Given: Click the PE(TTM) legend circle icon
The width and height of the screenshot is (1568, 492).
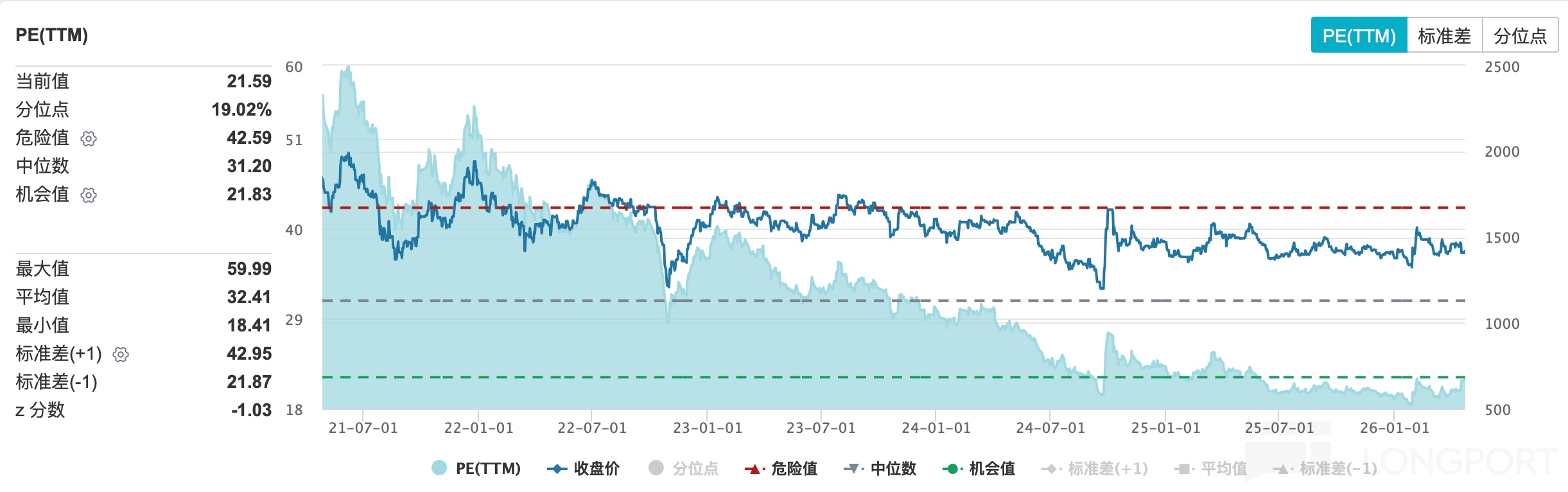Looking at the screenshot, I should (x=439, y=468).
